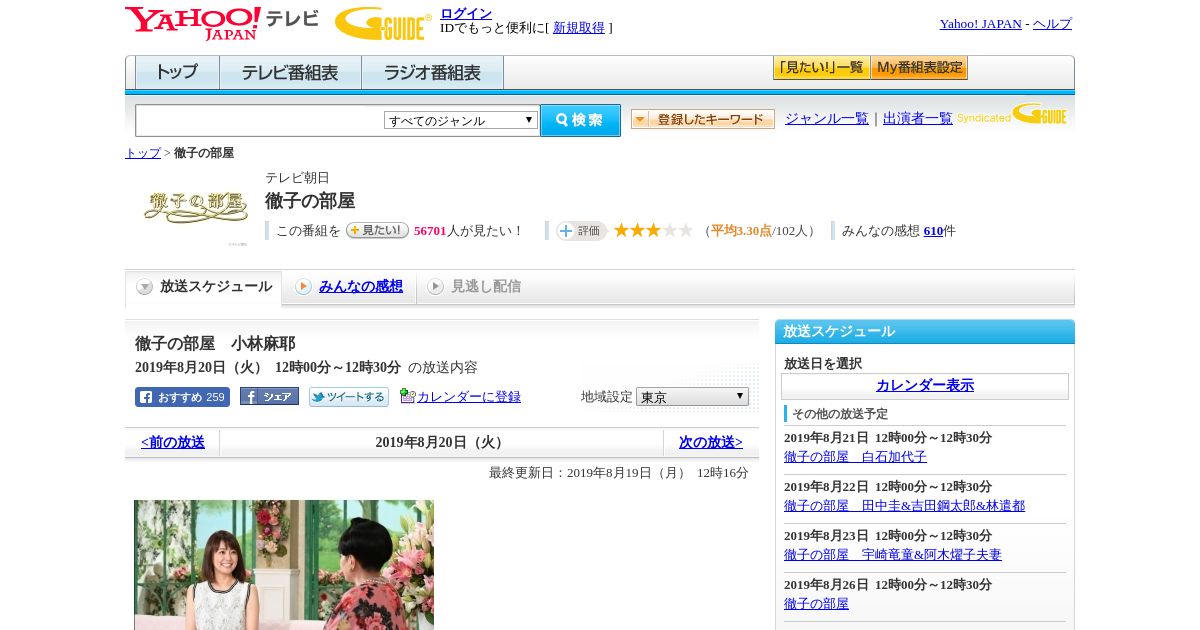Click the Facebook おすすめ 259 button
The image size is (1200, 630).
pos(182,397)
